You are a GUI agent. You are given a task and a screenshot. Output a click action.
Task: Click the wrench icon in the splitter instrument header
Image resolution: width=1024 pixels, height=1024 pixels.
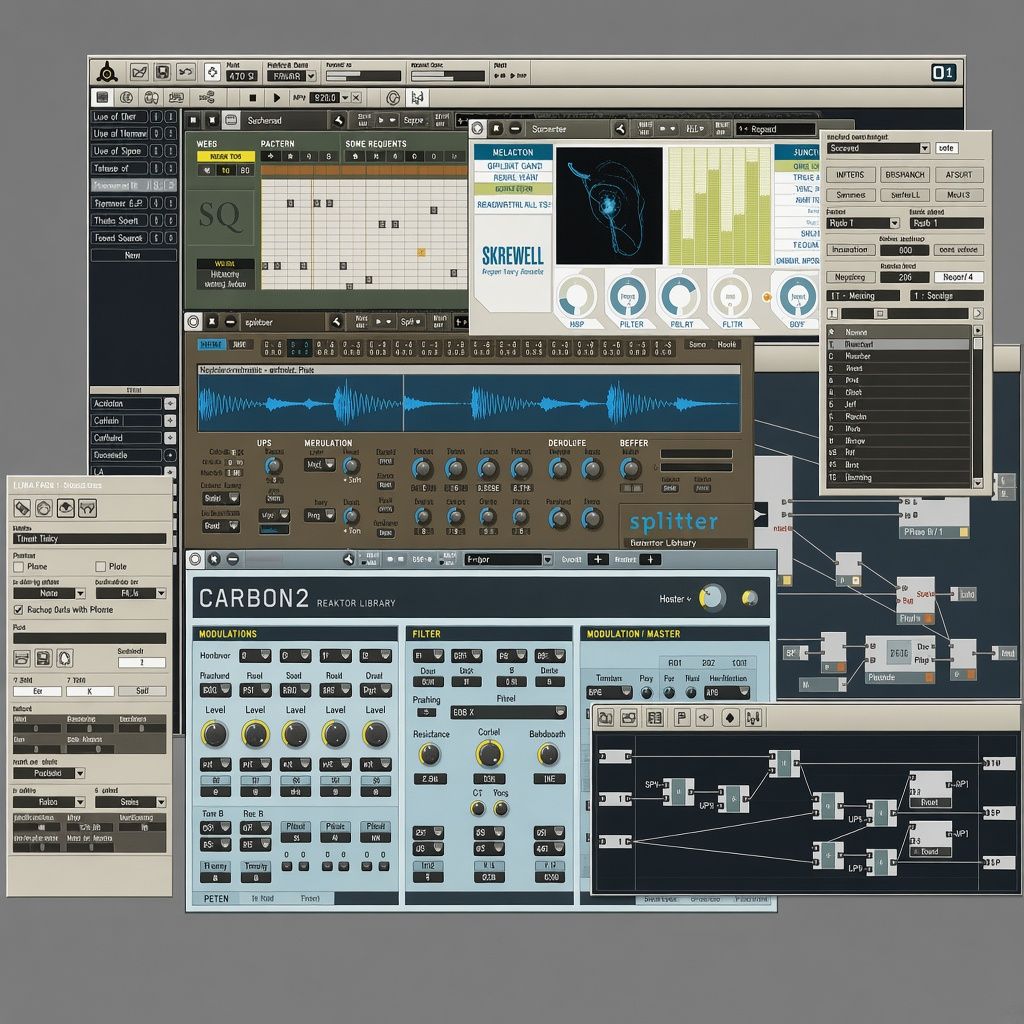pos(336,322)
